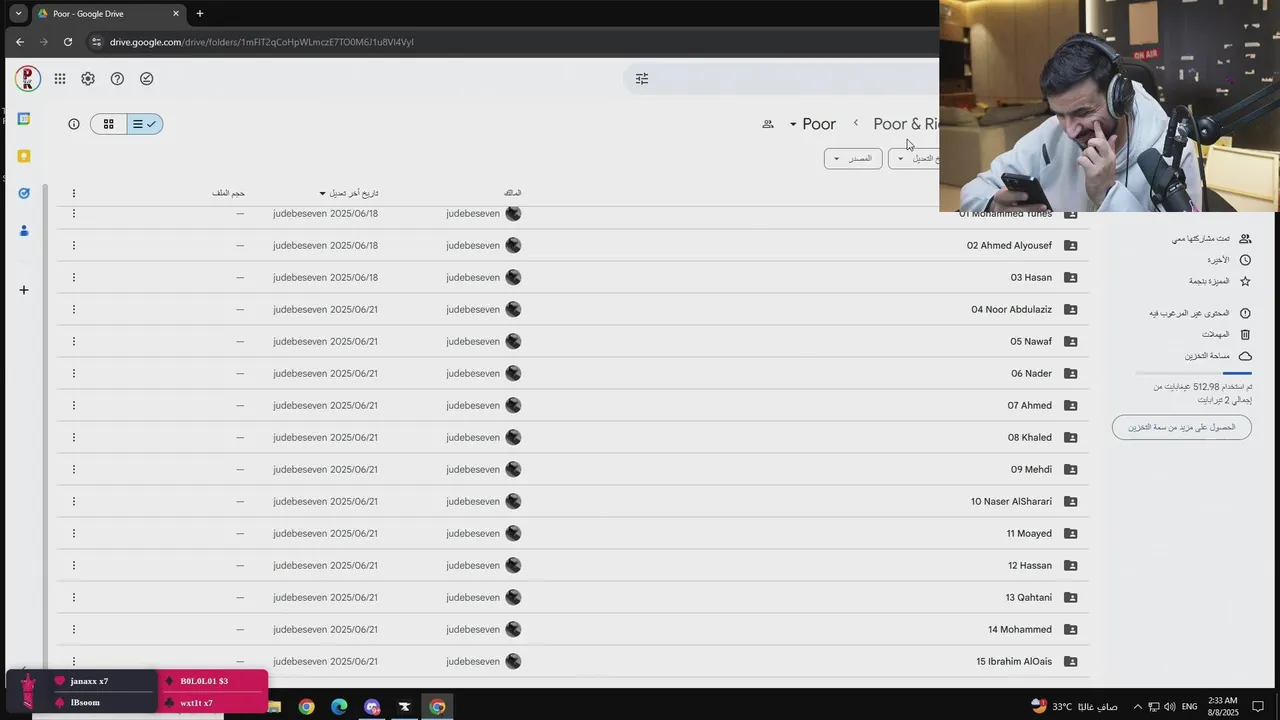The width and height of the screenshot is (1280, 720).
Task: Open column header three-dot options
Action: coord(73,193)
